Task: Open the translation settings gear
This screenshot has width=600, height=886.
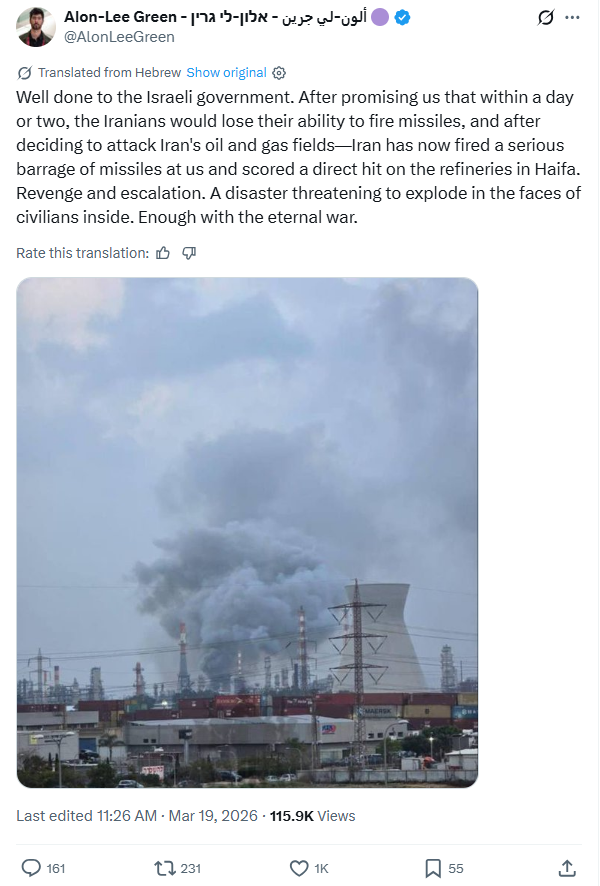Action: [280, 73]
